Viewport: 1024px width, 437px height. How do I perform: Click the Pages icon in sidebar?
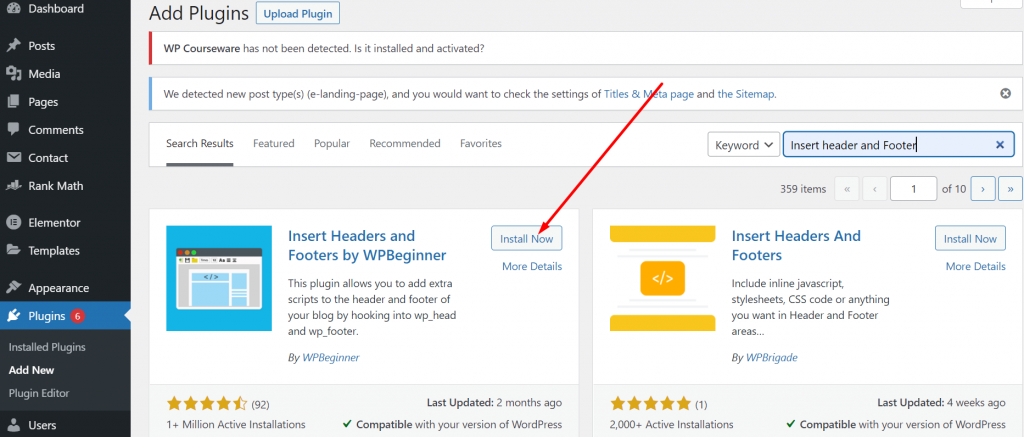point(14,102)
